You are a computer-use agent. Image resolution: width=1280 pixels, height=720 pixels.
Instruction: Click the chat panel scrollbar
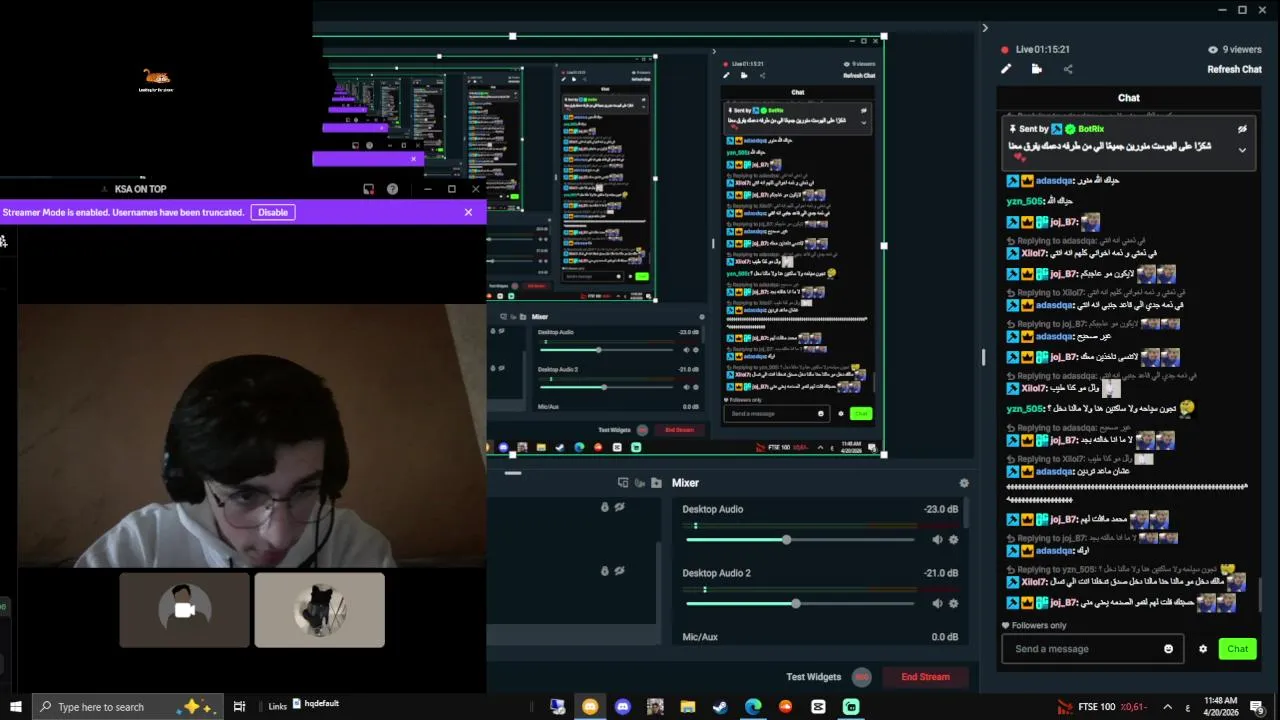pos(1262,594)
